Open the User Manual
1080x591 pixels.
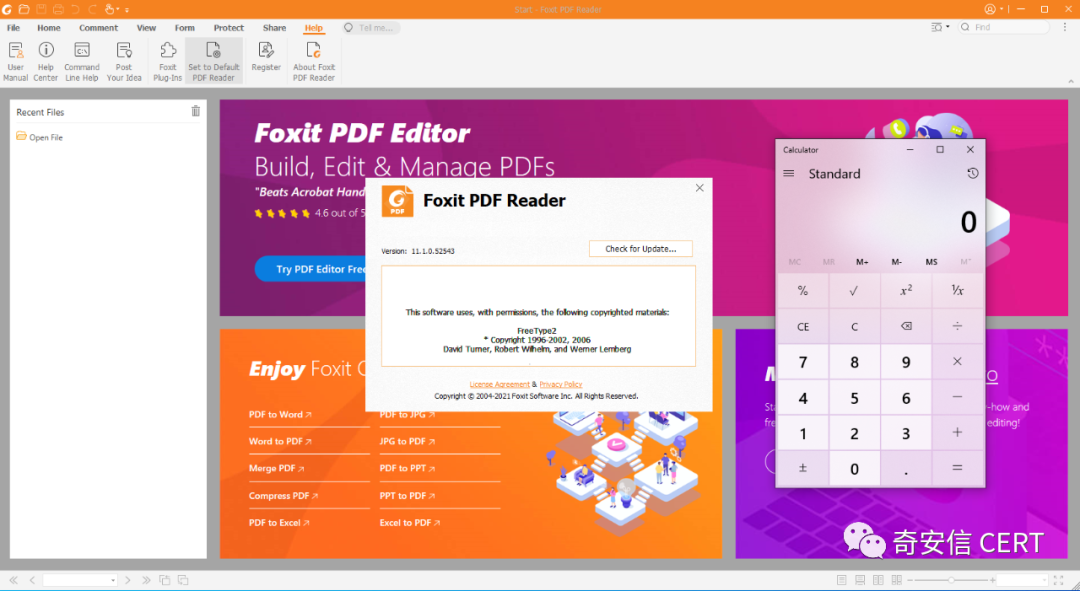point(15,60)
